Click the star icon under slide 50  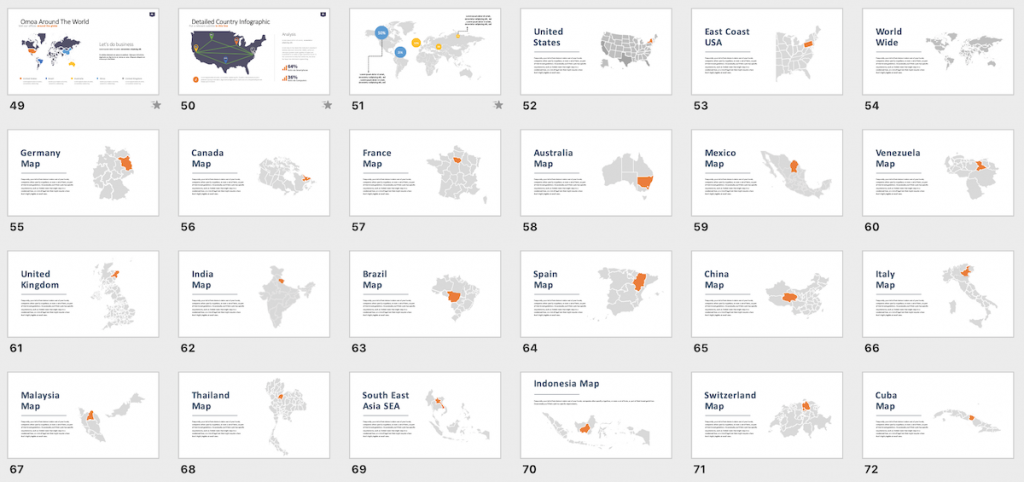click(327, 105)
